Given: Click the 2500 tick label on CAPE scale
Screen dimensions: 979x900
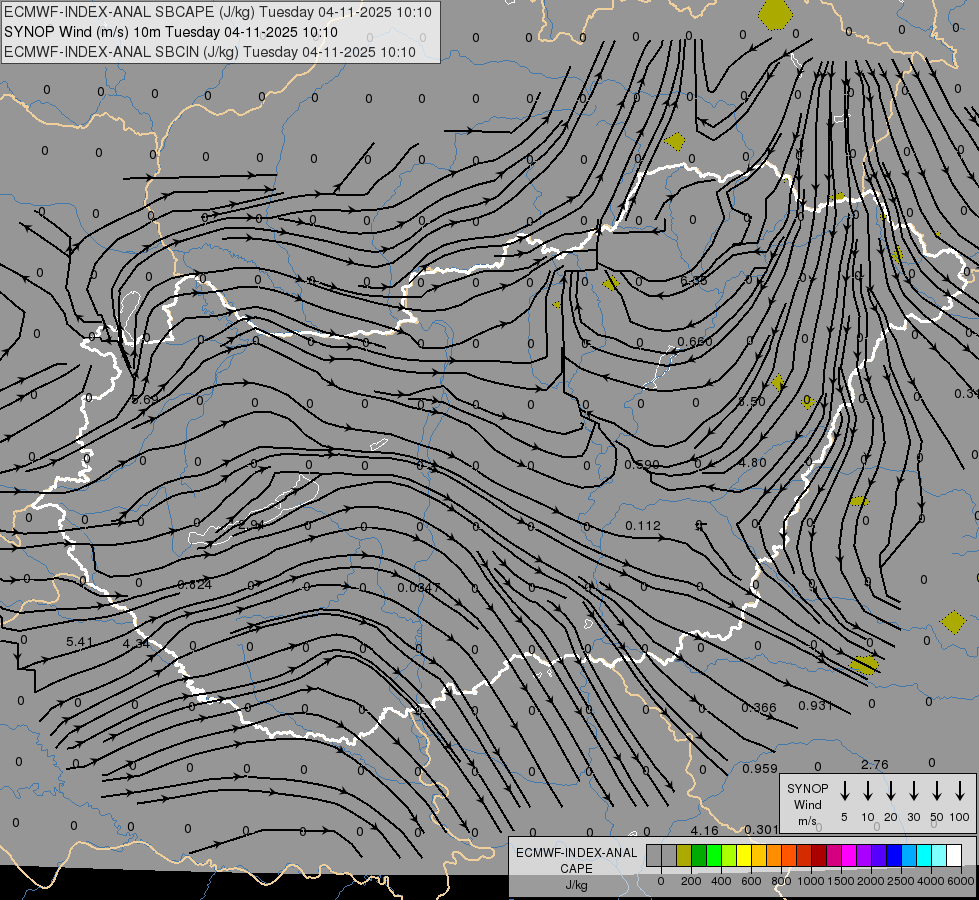Looking at the screenshot, I should click(901, 881).
